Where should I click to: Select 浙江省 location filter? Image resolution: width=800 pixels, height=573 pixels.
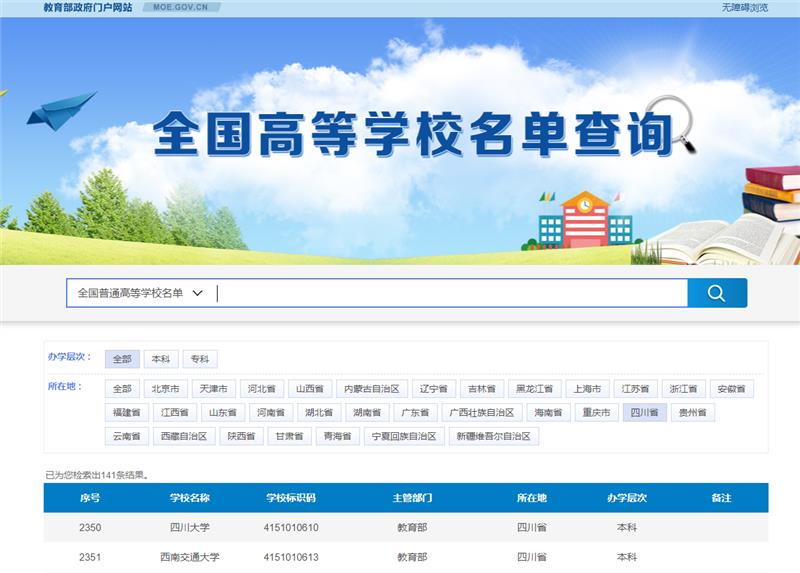pos(683,389)
